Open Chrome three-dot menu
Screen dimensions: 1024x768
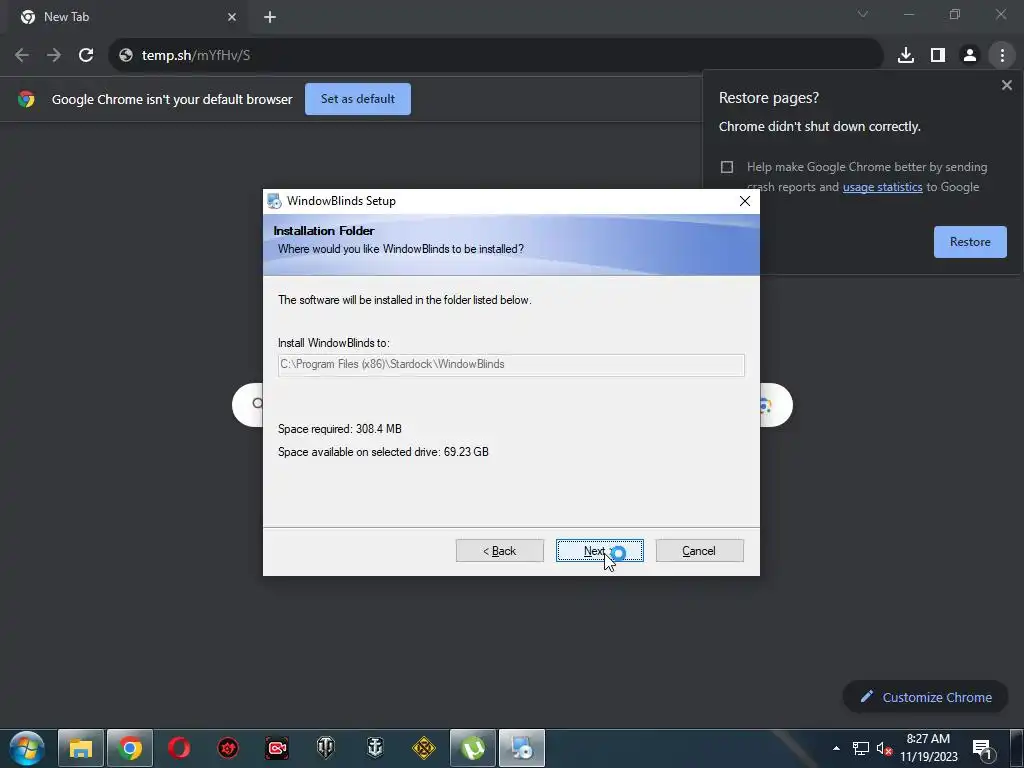[1002, 56]
